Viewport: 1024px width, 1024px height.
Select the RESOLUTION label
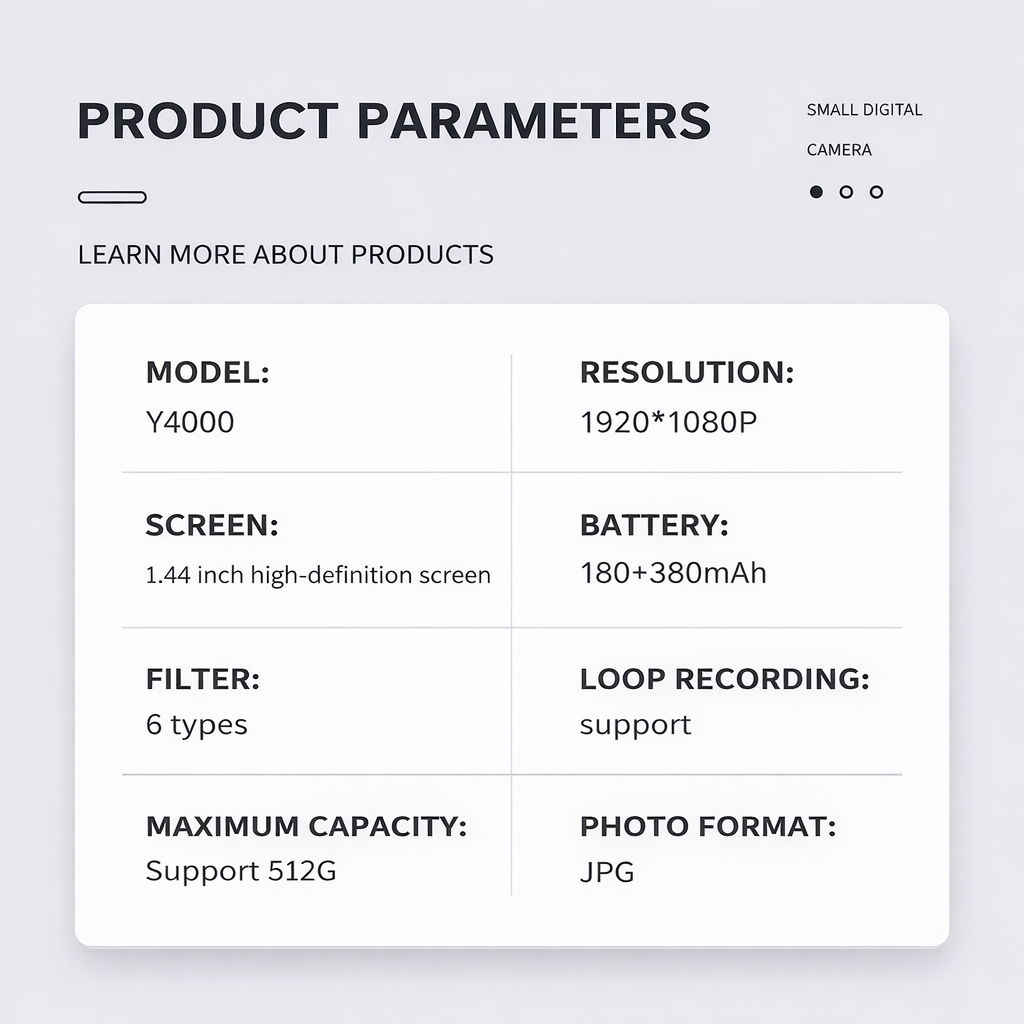(x=686, y=373)
